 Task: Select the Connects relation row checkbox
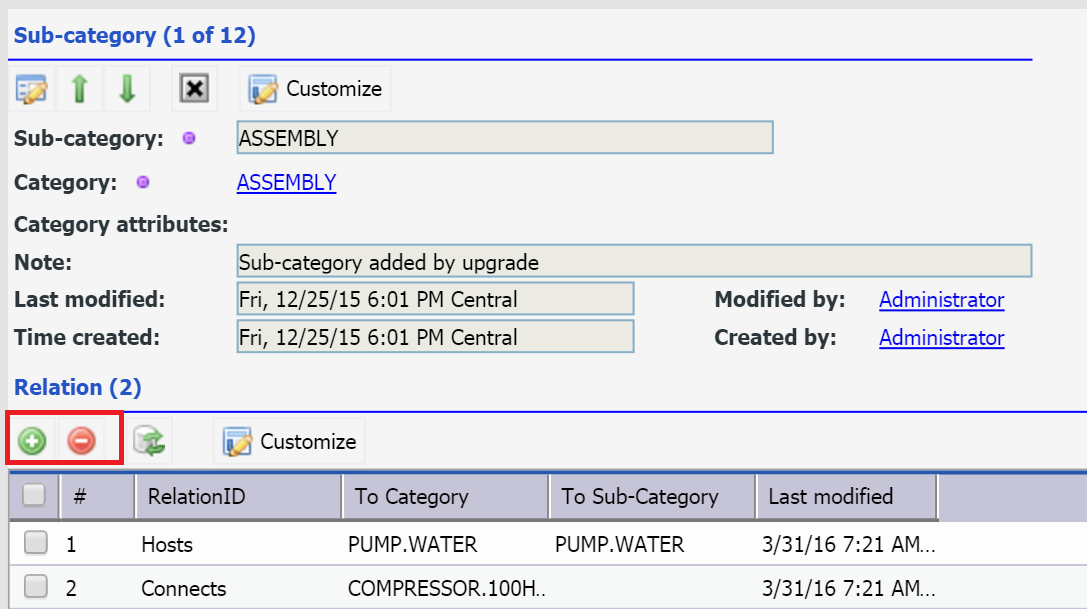pyautogui.click(x=36, y=588)
